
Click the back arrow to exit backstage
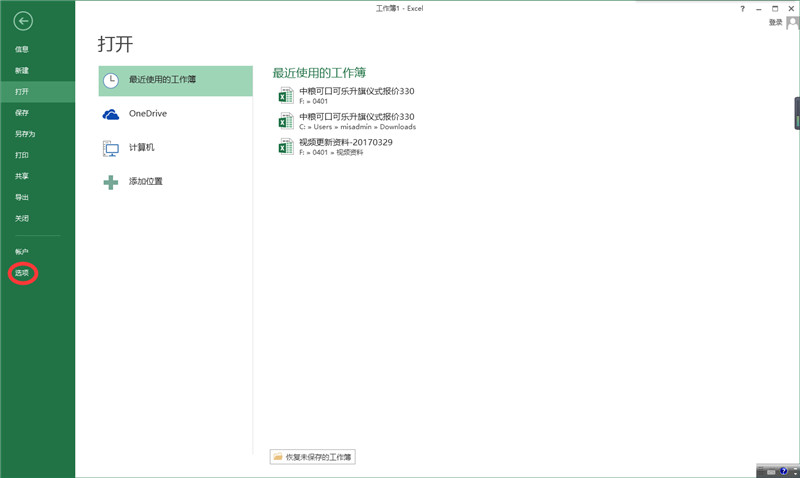(24, 21)
